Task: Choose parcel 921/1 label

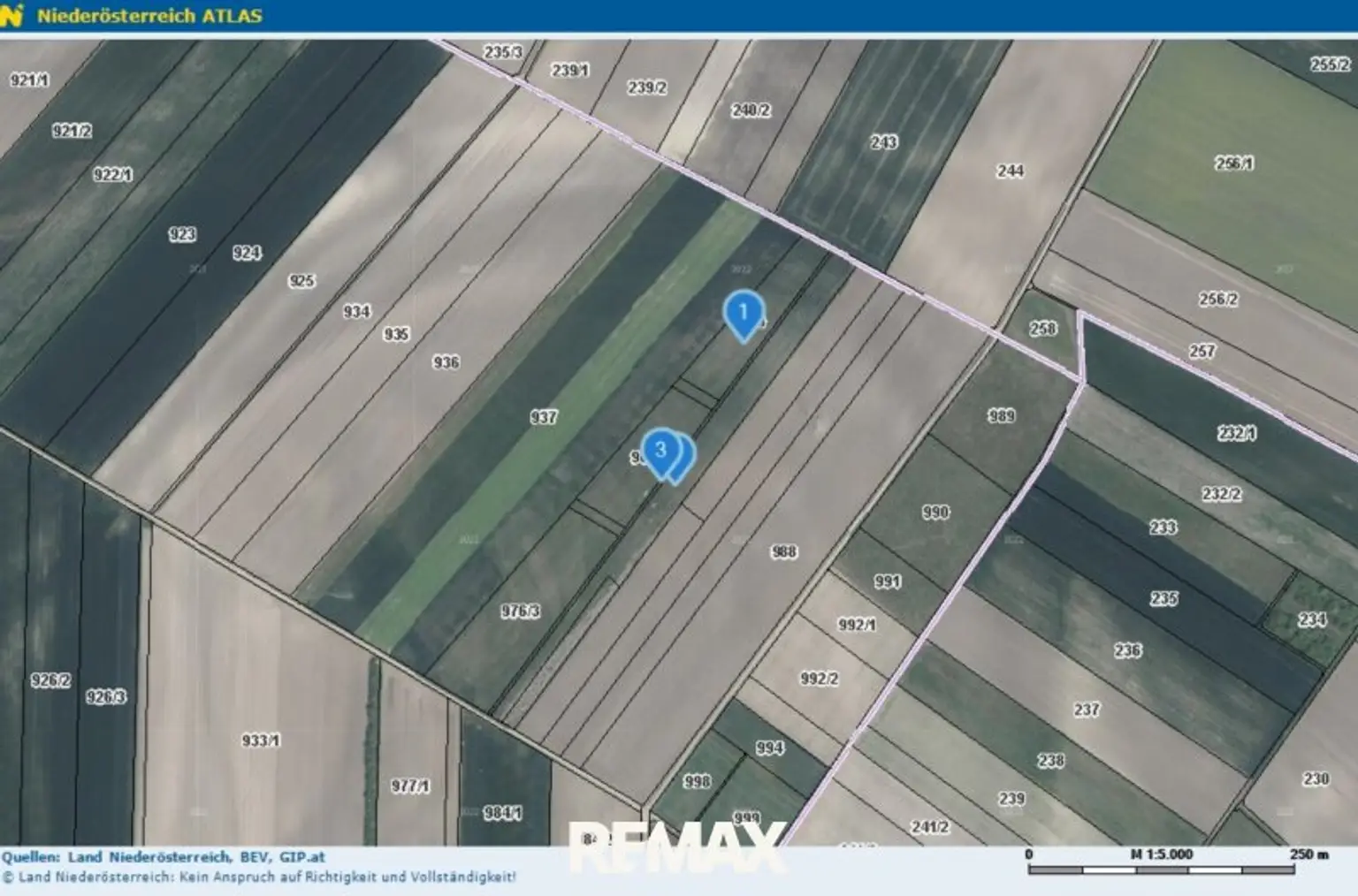Action: click(x=29, y=80)
